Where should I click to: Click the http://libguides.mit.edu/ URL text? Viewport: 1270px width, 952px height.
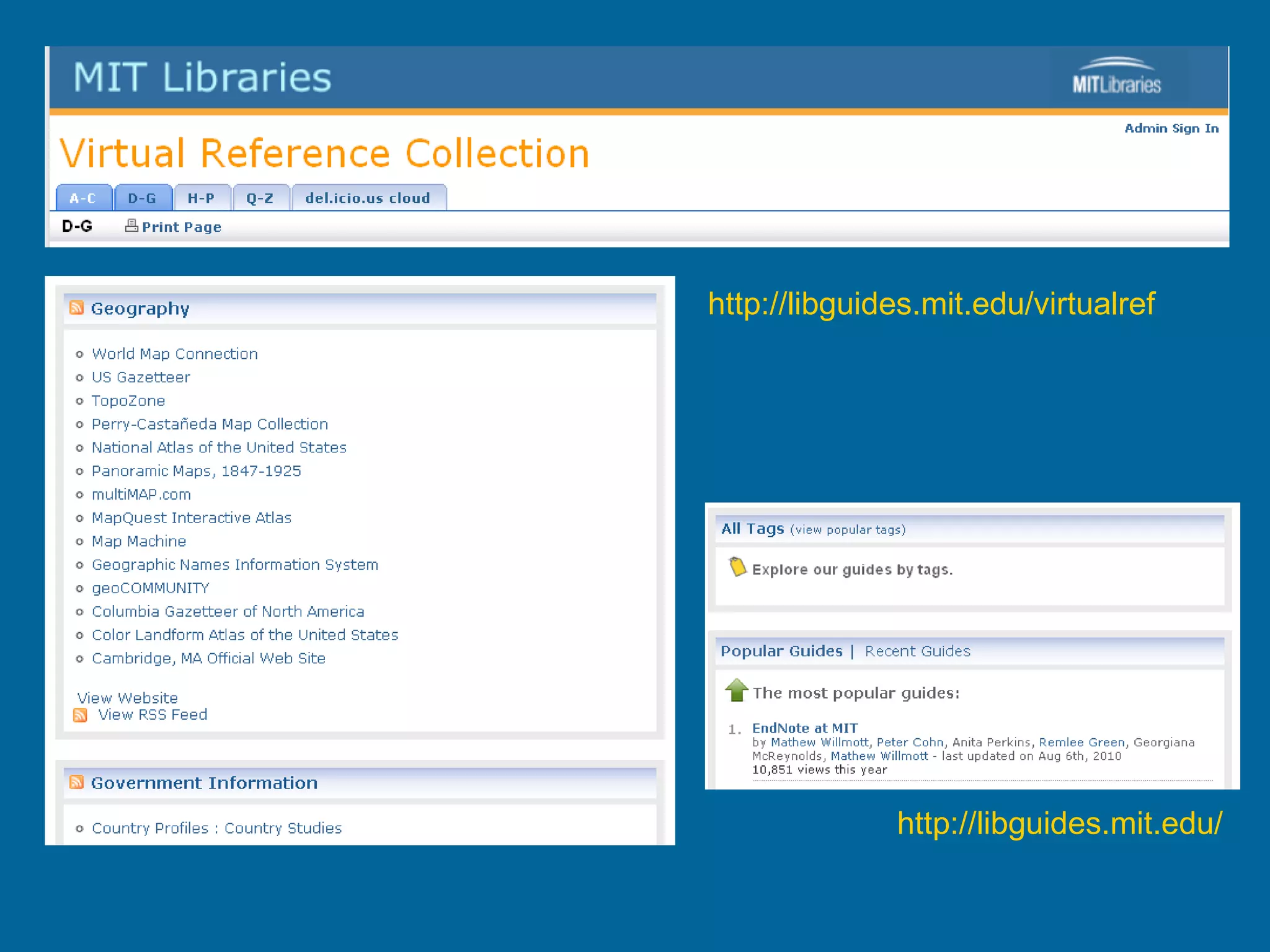pyautogui.click(x=1060, y=824)
